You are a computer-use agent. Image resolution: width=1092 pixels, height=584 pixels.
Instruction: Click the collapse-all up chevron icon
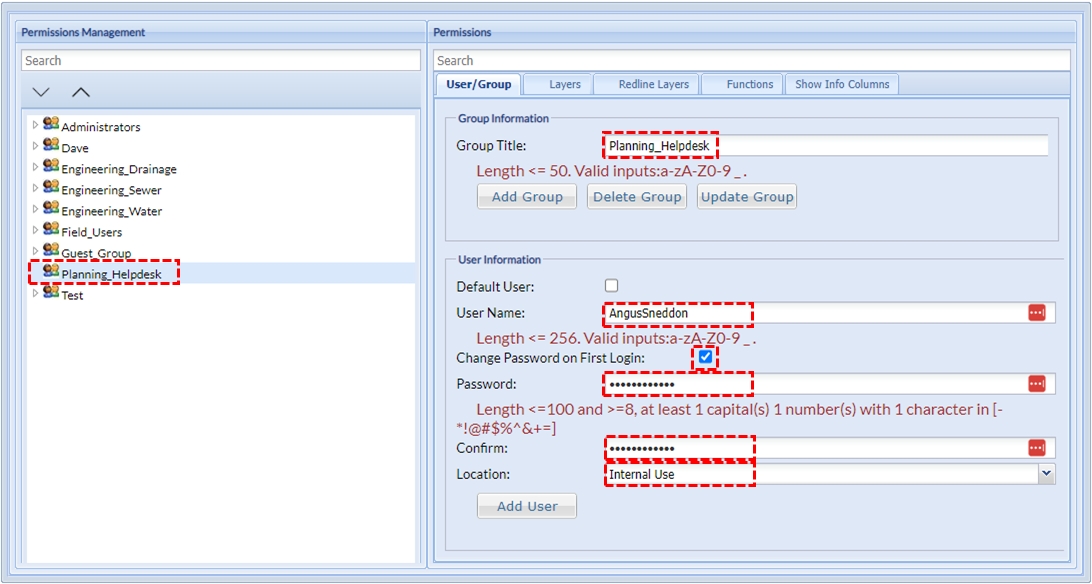pos(81,92)
